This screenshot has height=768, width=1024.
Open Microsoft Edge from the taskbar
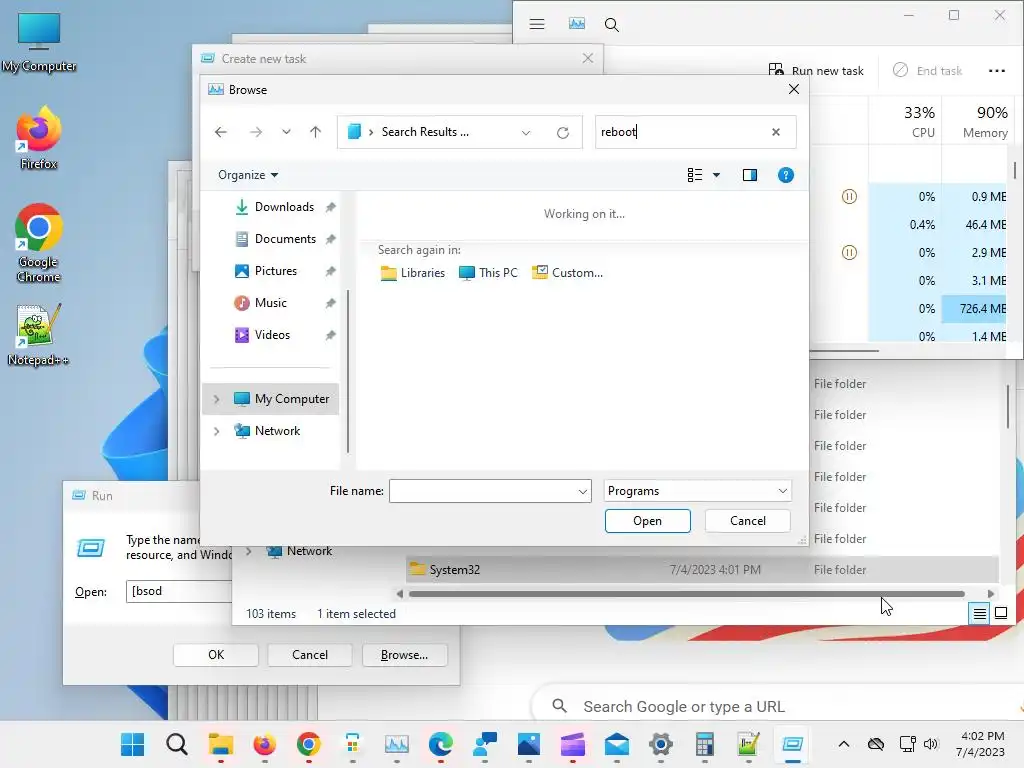tap(441, 744)
